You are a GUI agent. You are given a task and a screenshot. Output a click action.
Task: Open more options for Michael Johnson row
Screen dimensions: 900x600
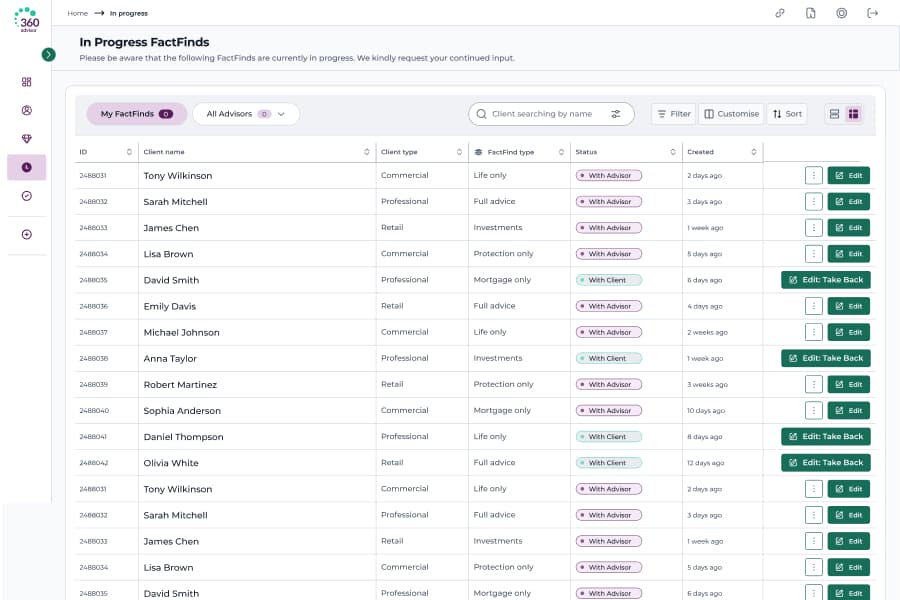(813, 332)
